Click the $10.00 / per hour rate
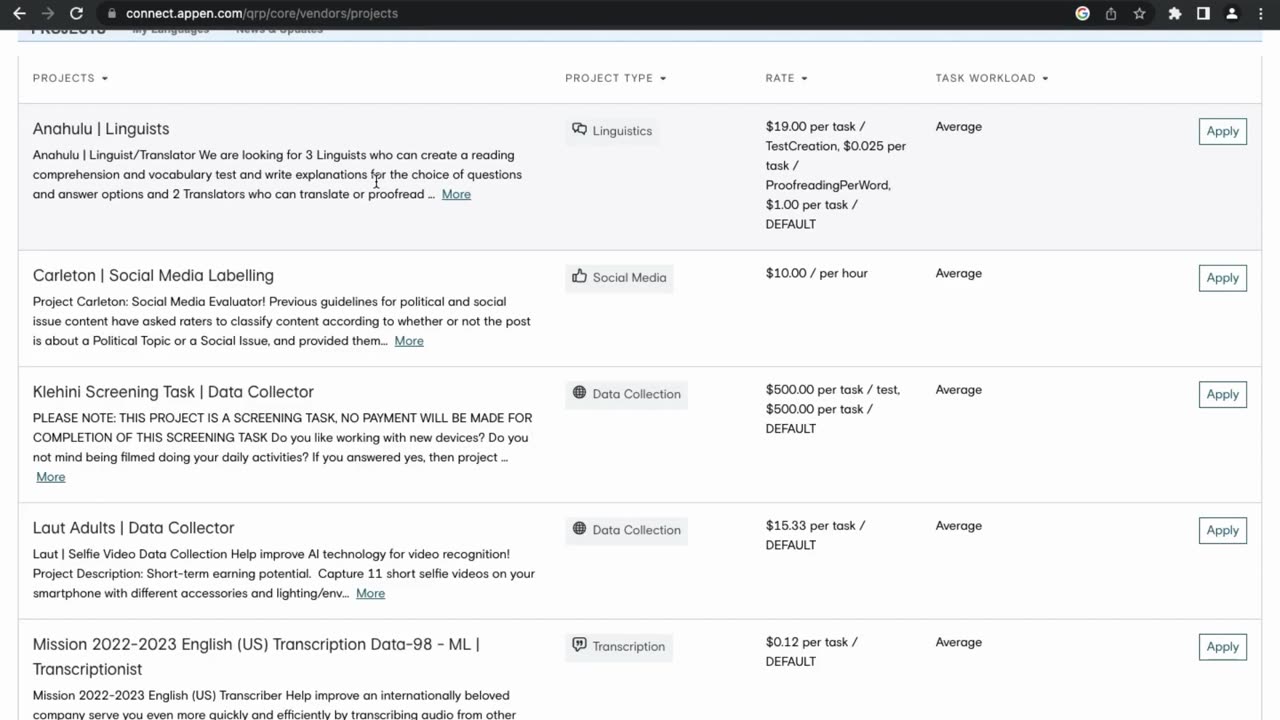1280x720 pixels. (x=816, y=273)
